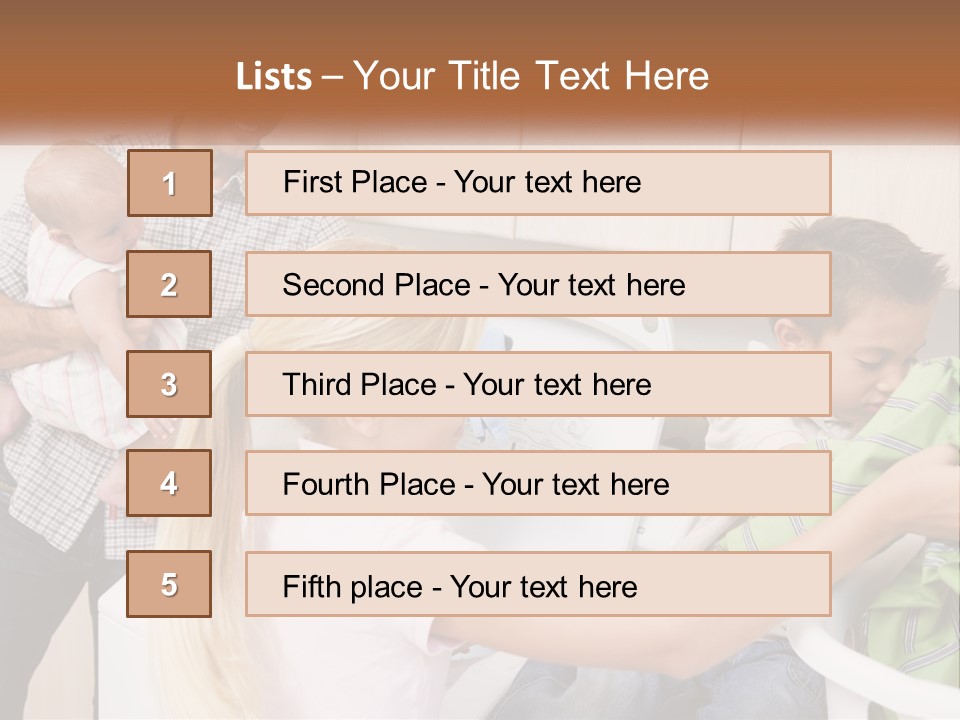This screenshot has width=960, height=720.
Task: Click the "Second Place" text box
Action: click(538, 284)
